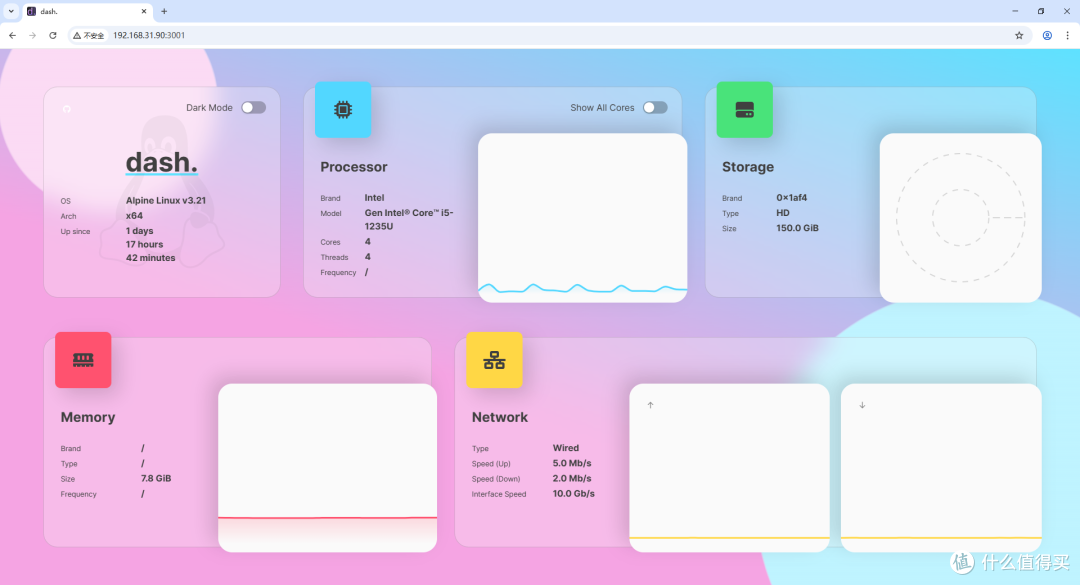Click the green Storage drive icon
1080x585 pixels.
pos(744,110)
